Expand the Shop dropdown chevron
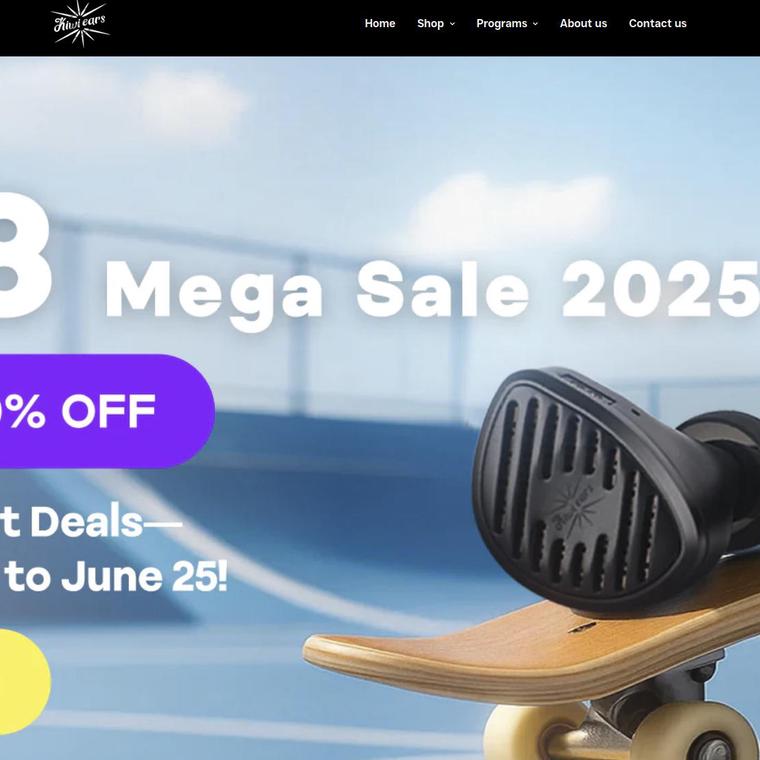This screenshot has height=760, width=760. click(452, 24)
